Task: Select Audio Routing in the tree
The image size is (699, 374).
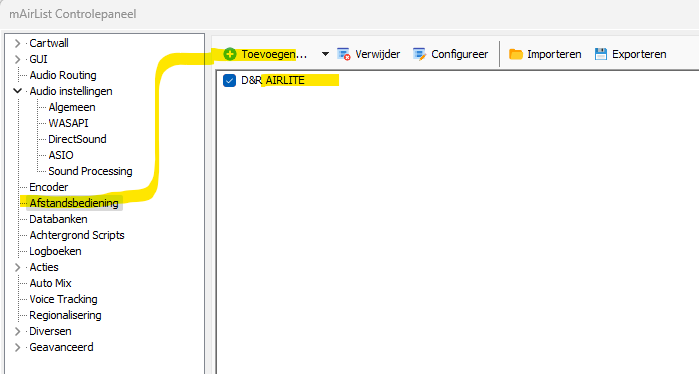Action: tap(63, 75)
